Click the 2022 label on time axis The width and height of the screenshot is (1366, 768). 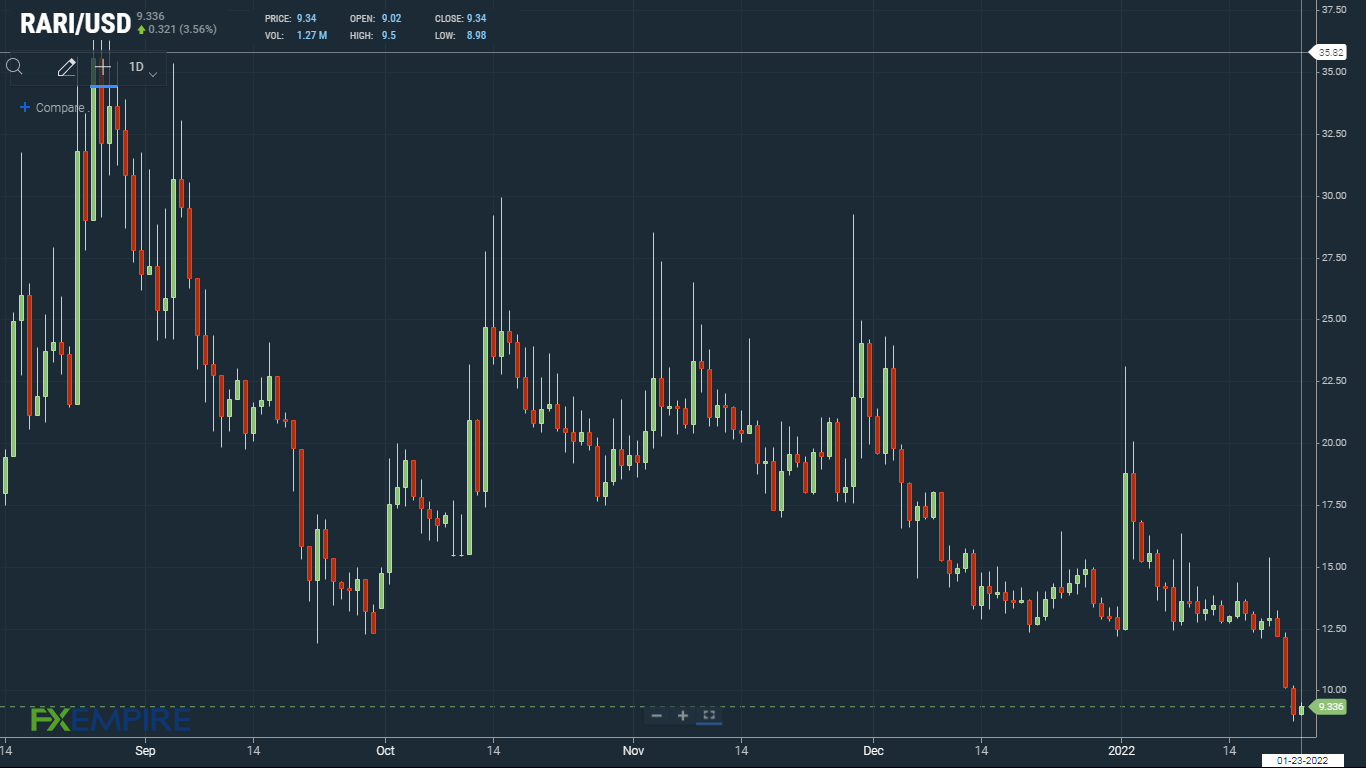[x=1122, y=750]
